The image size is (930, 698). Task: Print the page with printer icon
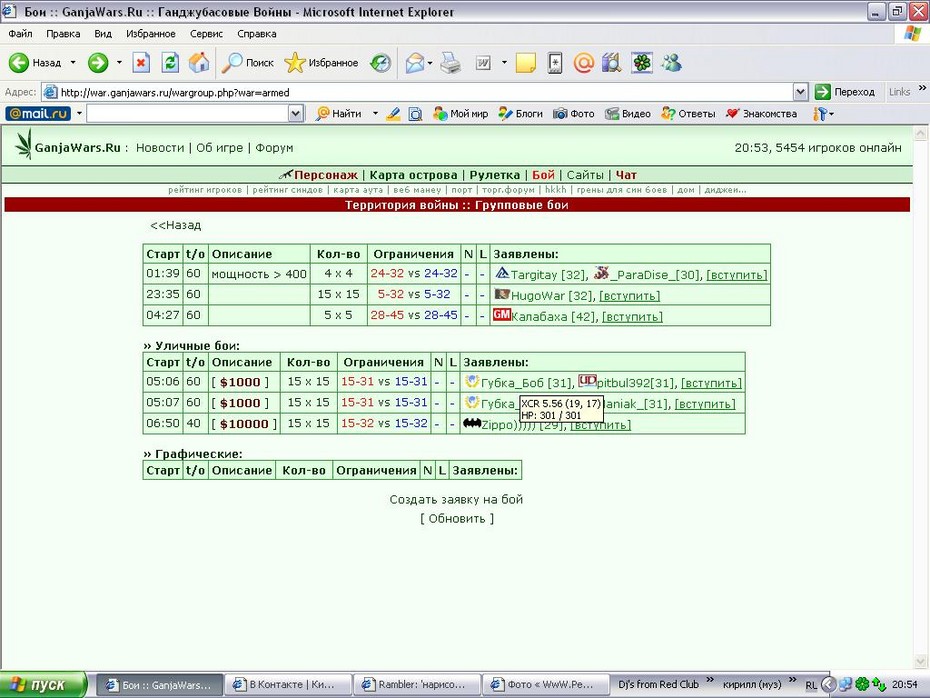pos(451,62)
